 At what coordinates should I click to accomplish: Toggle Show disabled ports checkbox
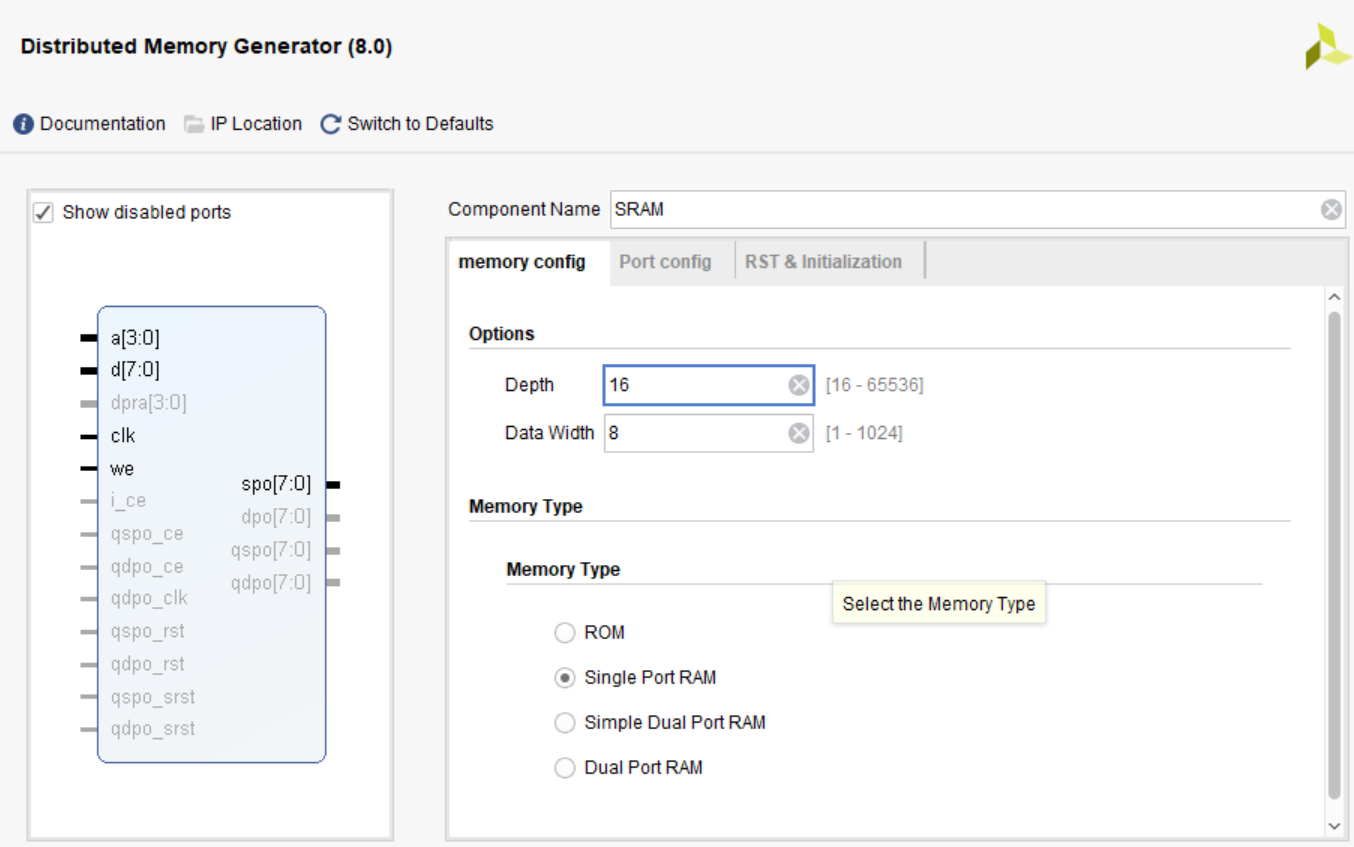point(43,212)
